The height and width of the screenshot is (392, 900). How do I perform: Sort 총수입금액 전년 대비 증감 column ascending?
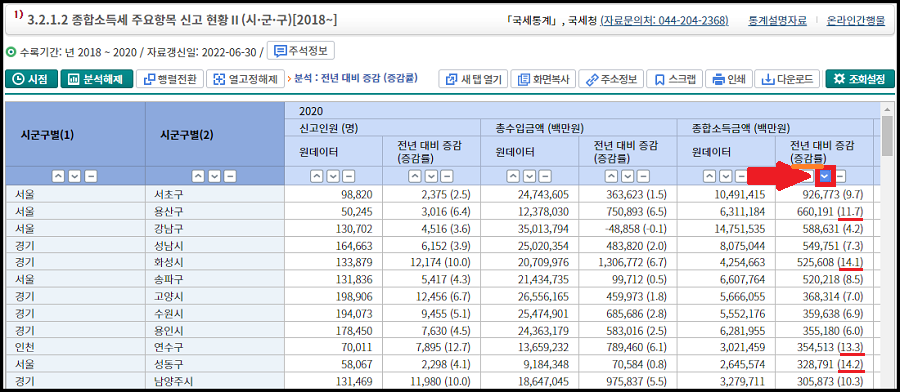[611, 176]
